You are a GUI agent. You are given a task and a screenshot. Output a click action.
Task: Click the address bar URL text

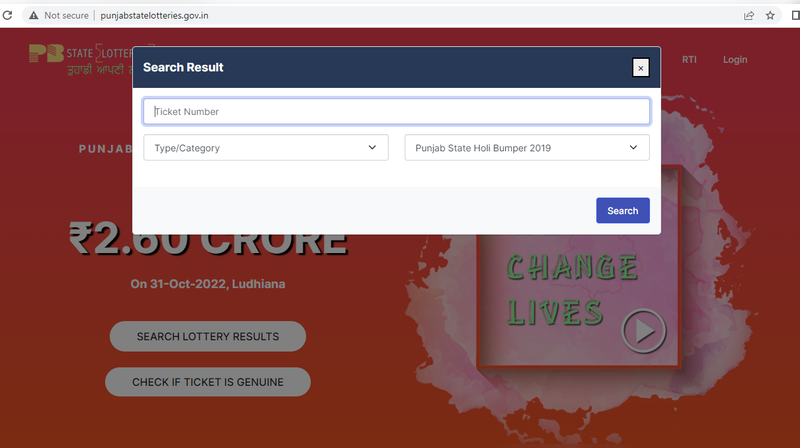(154, 15)
